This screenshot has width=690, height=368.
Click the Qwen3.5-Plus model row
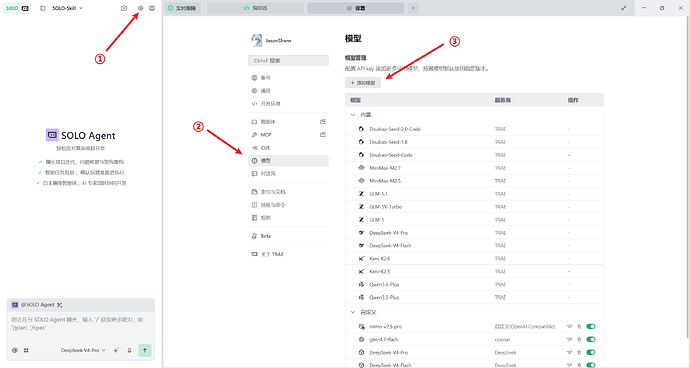point(474,298)
